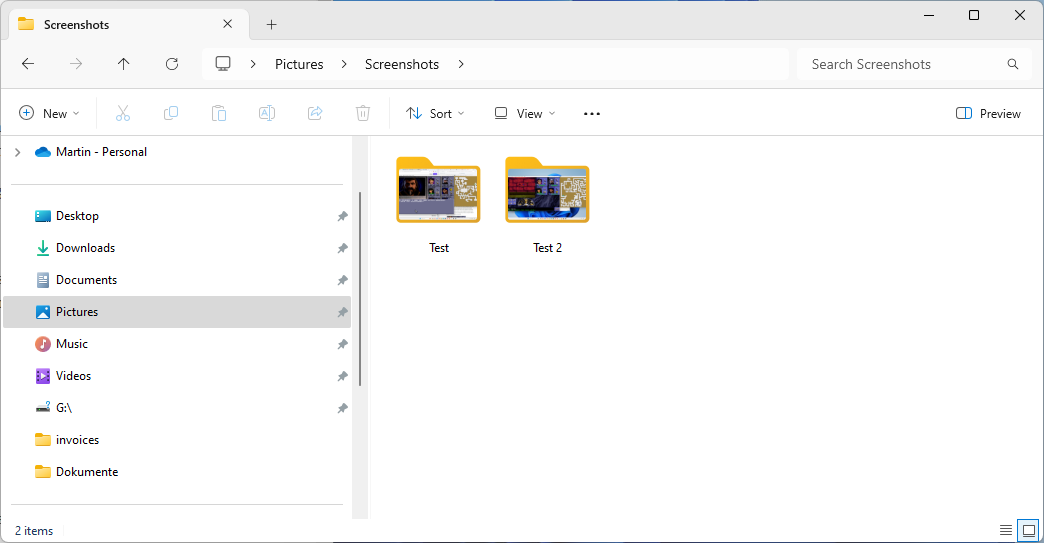The image size is (1044, 543).
Task: Click the Copy icon in toolbar
Action: click(x=171, y=114)
